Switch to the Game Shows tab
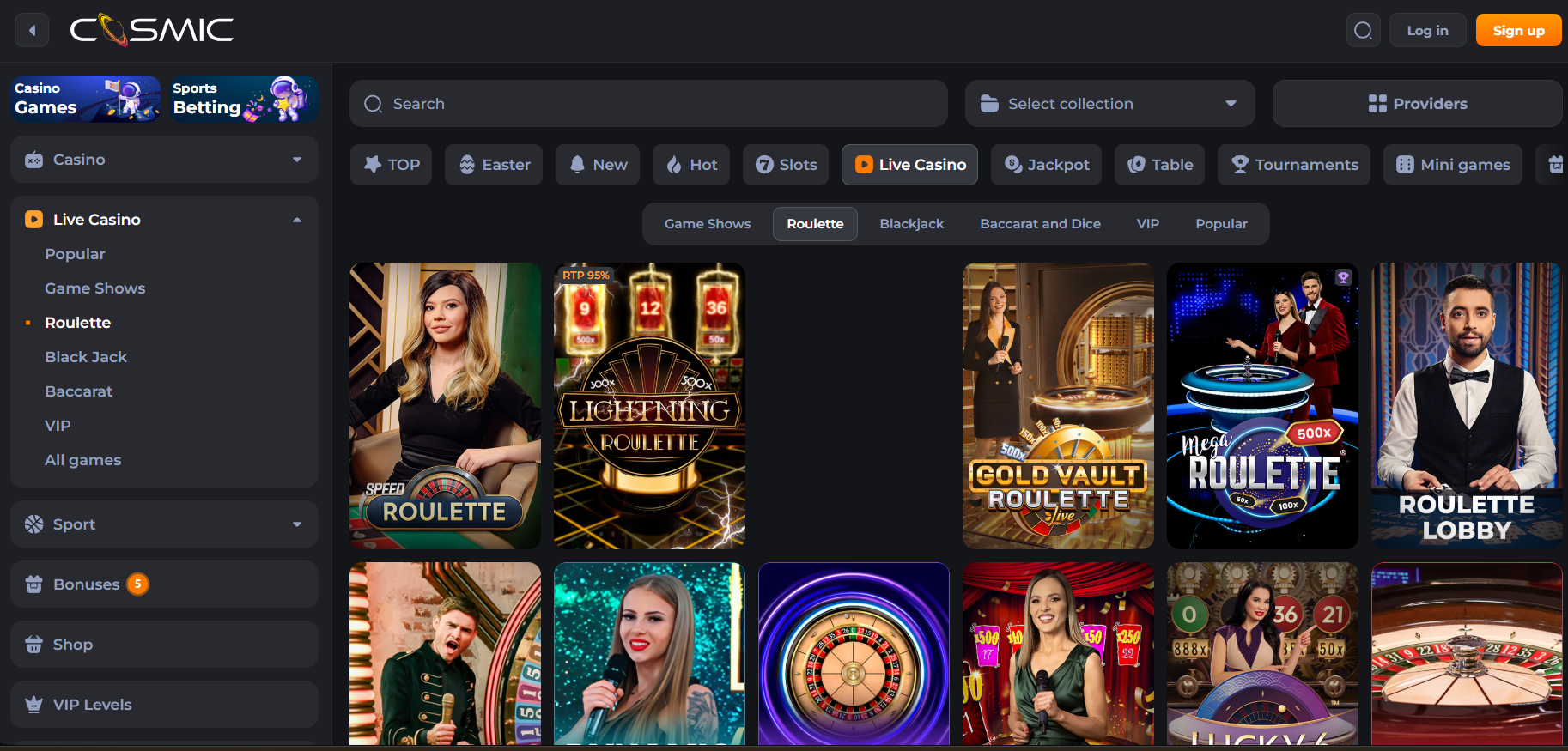 click(x=708, y=224)
